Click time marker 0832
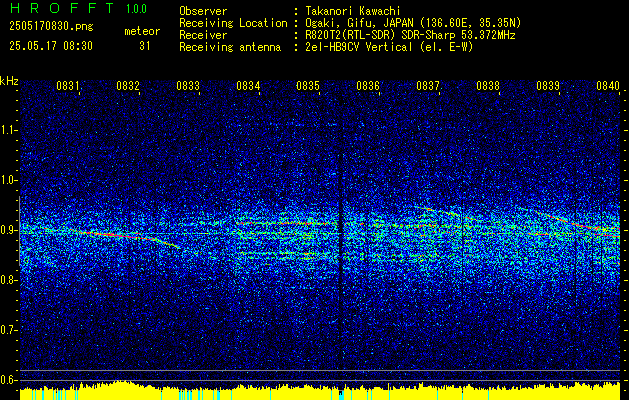 click(x=128, y=85)
